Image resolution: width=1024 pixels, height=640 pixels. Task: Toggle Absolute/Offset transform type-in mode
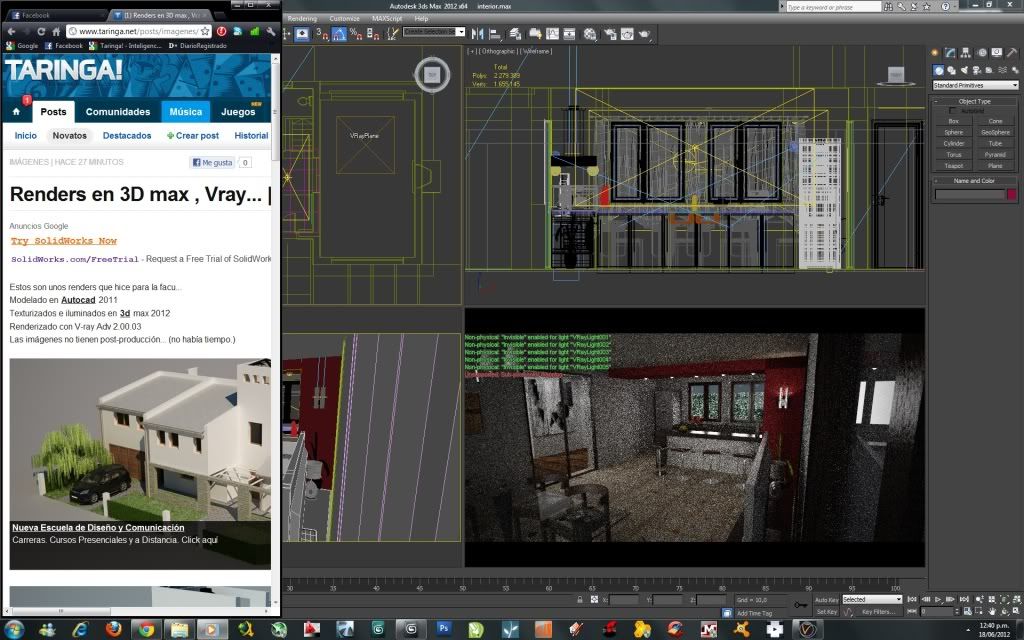[594, 599]
